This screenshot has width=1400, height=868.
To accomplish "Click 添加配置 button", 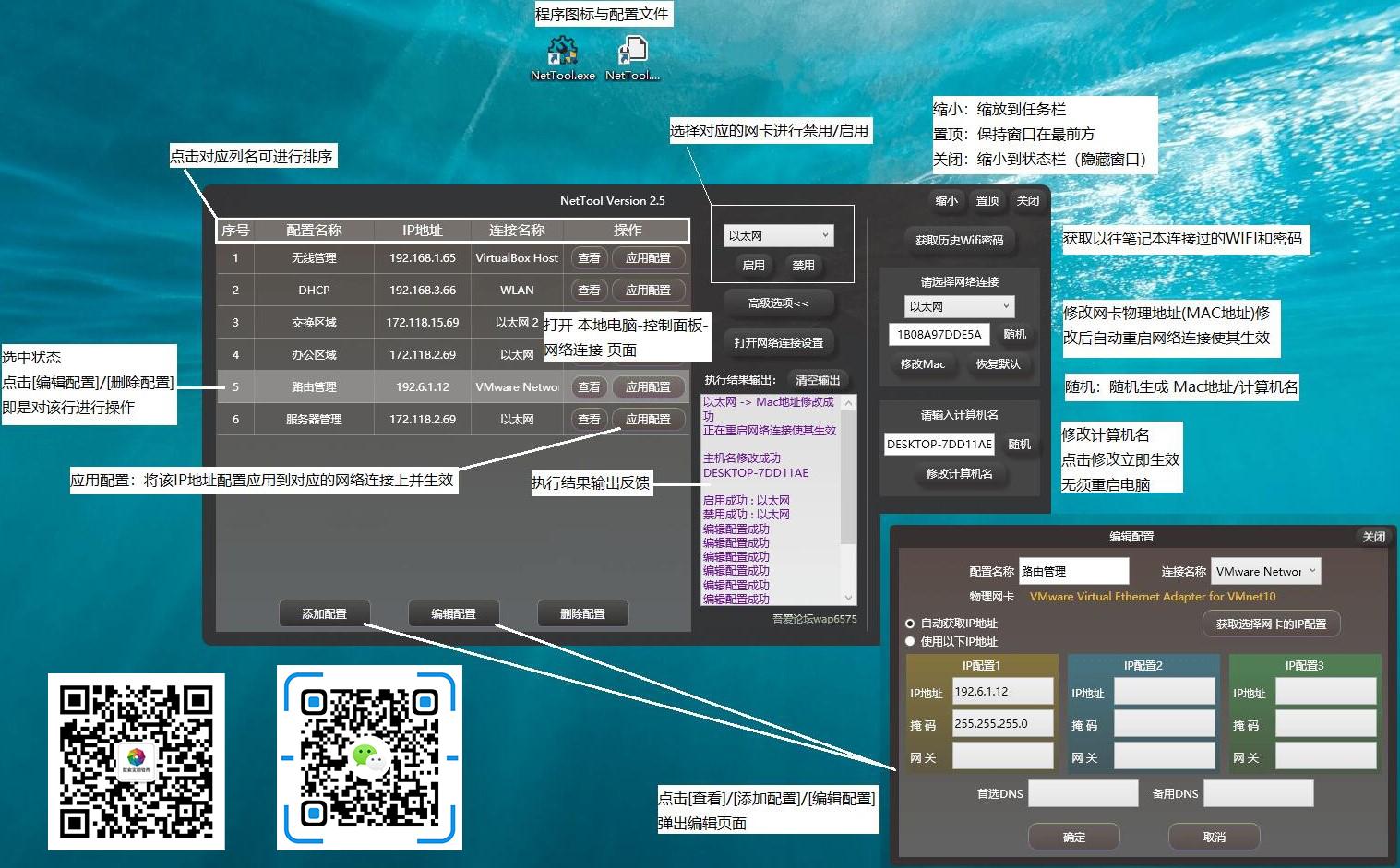I will point(324,614).
